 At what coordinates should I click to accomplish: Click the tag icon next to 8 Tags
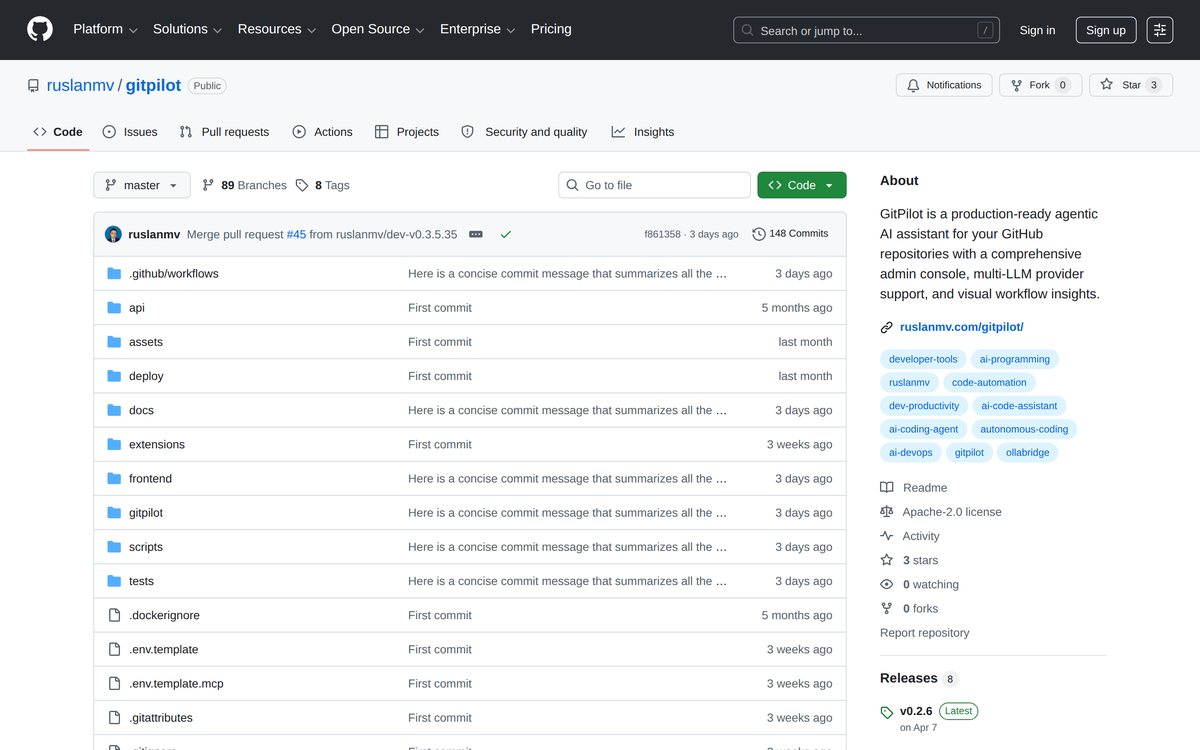[x=302, y=185]
